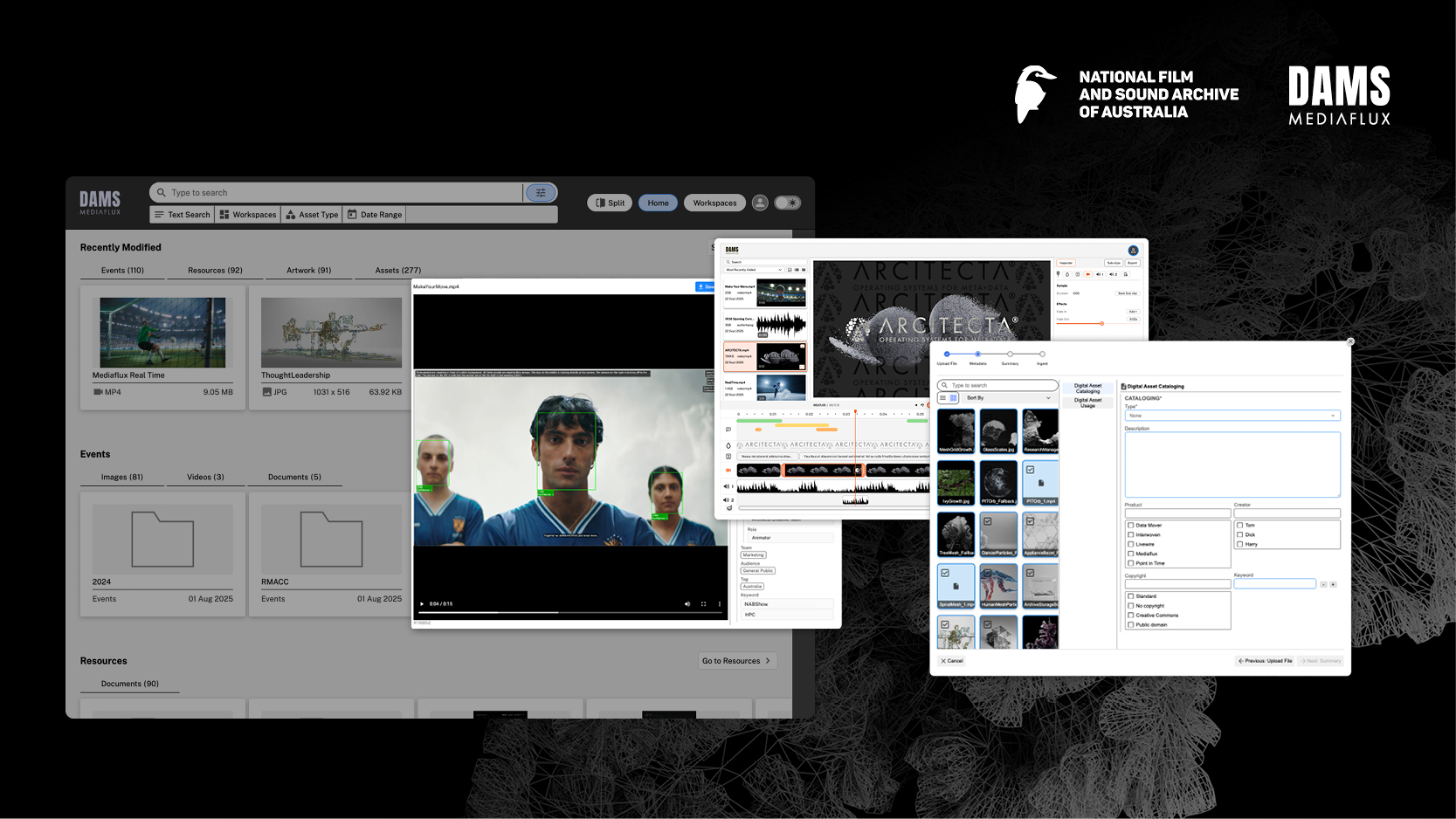Open the search filter options icon
The image size is (1456, 819).
[x=541, y=193]
